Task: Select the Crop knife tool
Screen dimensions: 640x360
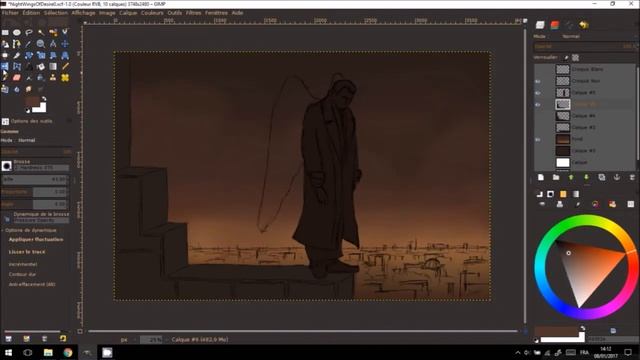Action: coord(17,55)
